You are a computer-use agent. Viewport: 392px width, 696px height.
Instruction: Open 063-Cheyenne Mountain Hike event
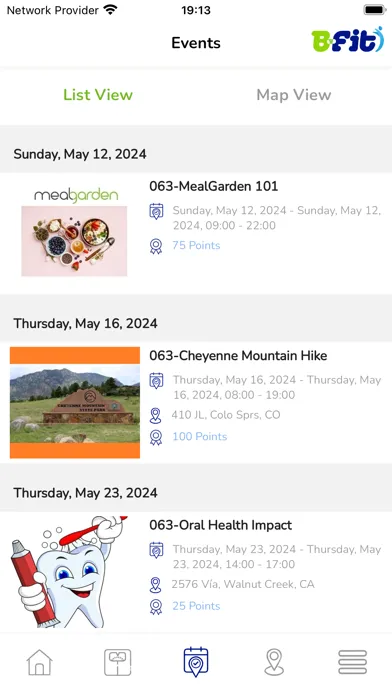tap(238, 356)
